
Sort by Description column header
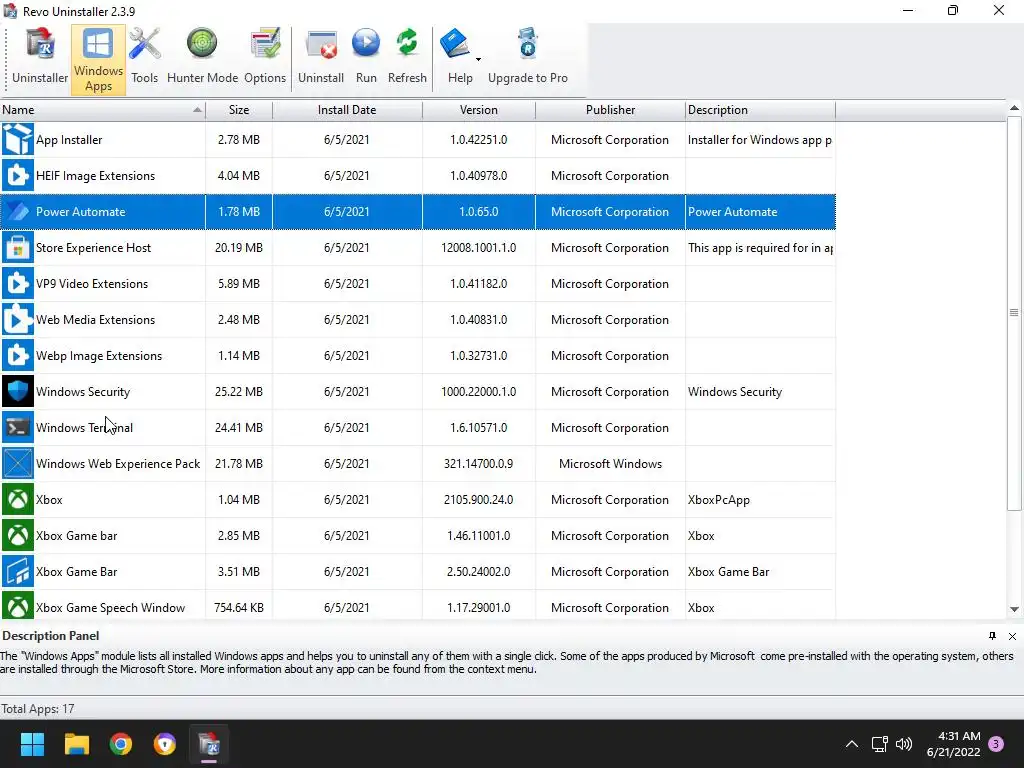[x=760, y=110]
